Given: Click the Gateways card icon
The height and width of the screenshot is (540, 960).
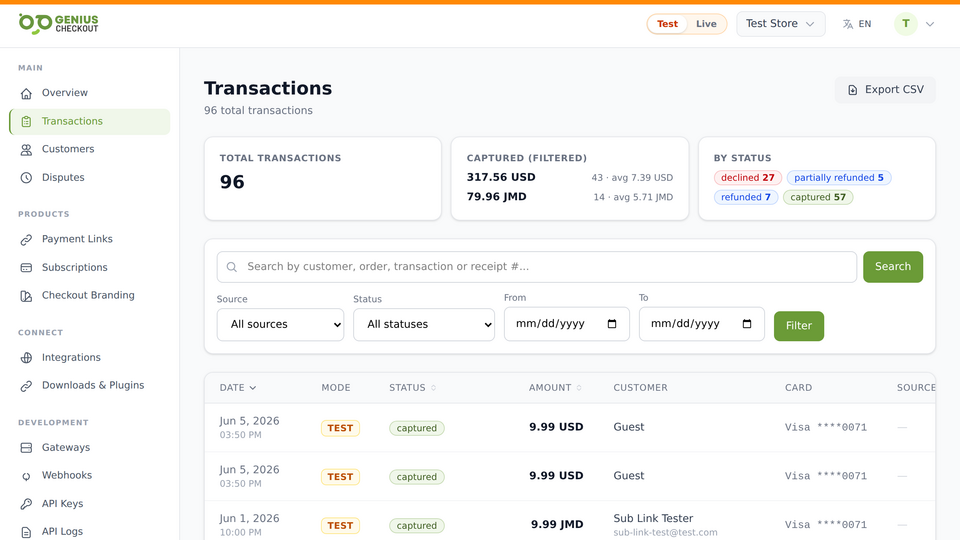Looking at the screenshot, I should [x=26, y=448].
